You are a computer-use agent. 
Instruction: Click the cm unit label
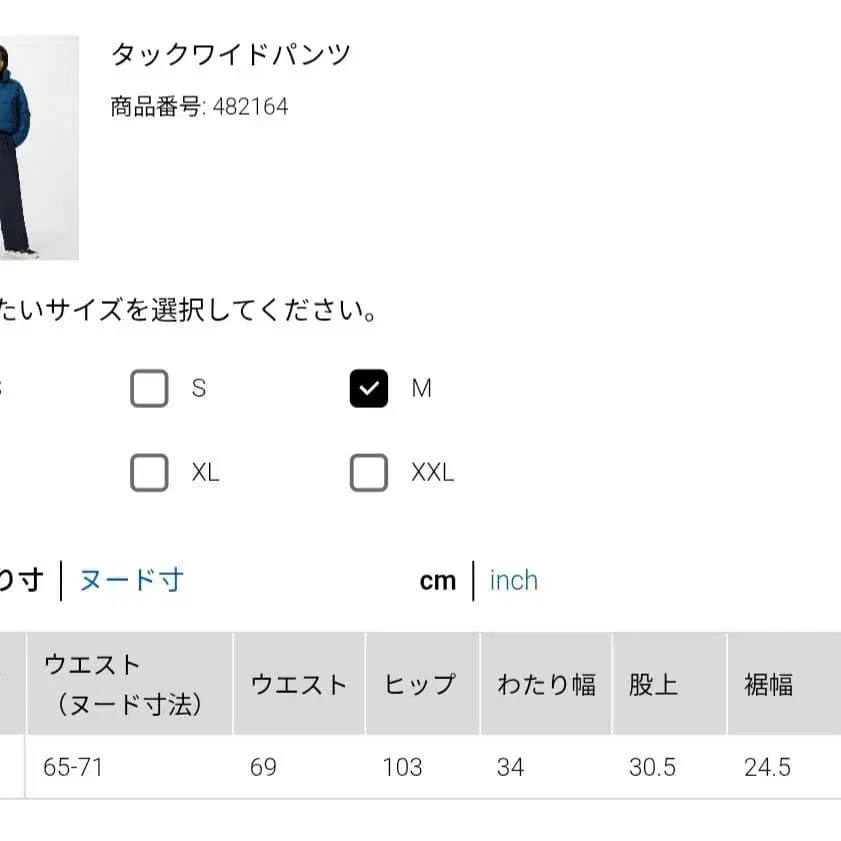pyautogui.click(x=437, y=580)
